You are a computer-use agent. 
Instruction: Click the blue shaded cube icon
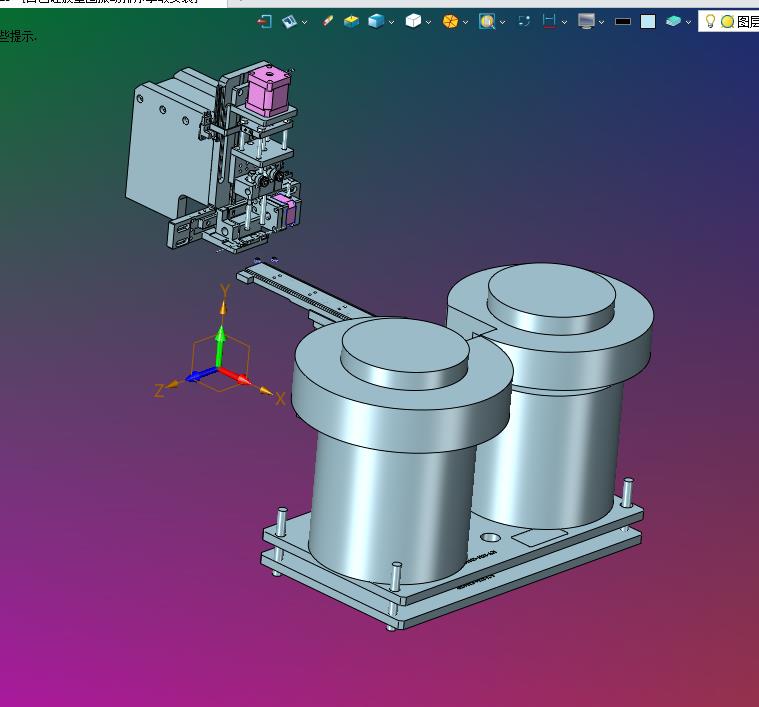coord(376,21)
